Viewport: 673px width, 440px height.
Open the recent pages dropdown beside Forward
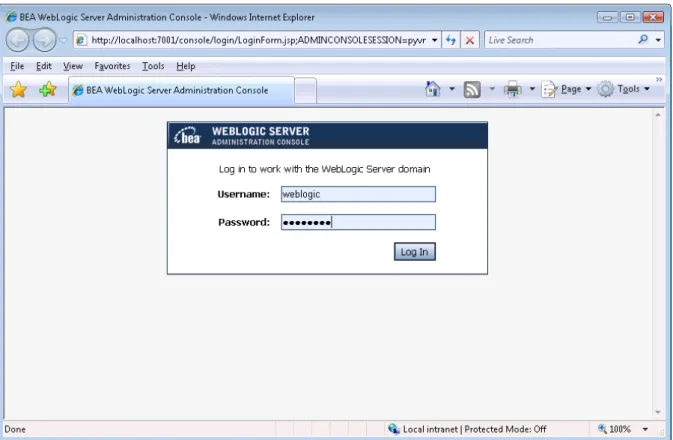click(63, 40)
